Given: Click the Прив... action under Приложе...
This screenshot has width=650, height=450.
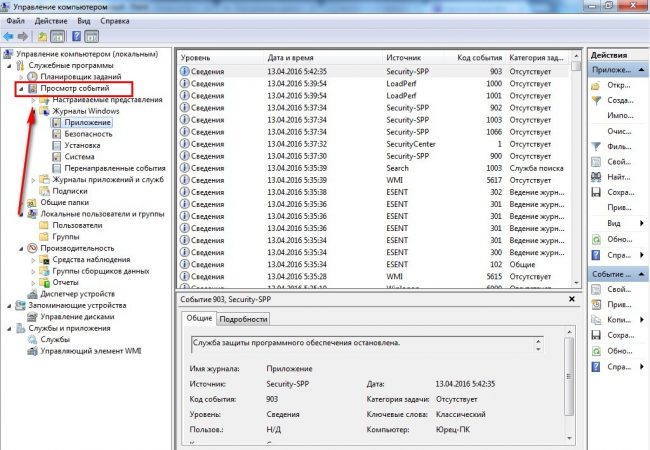Looking at the screenshot, I should pos(619,208).
